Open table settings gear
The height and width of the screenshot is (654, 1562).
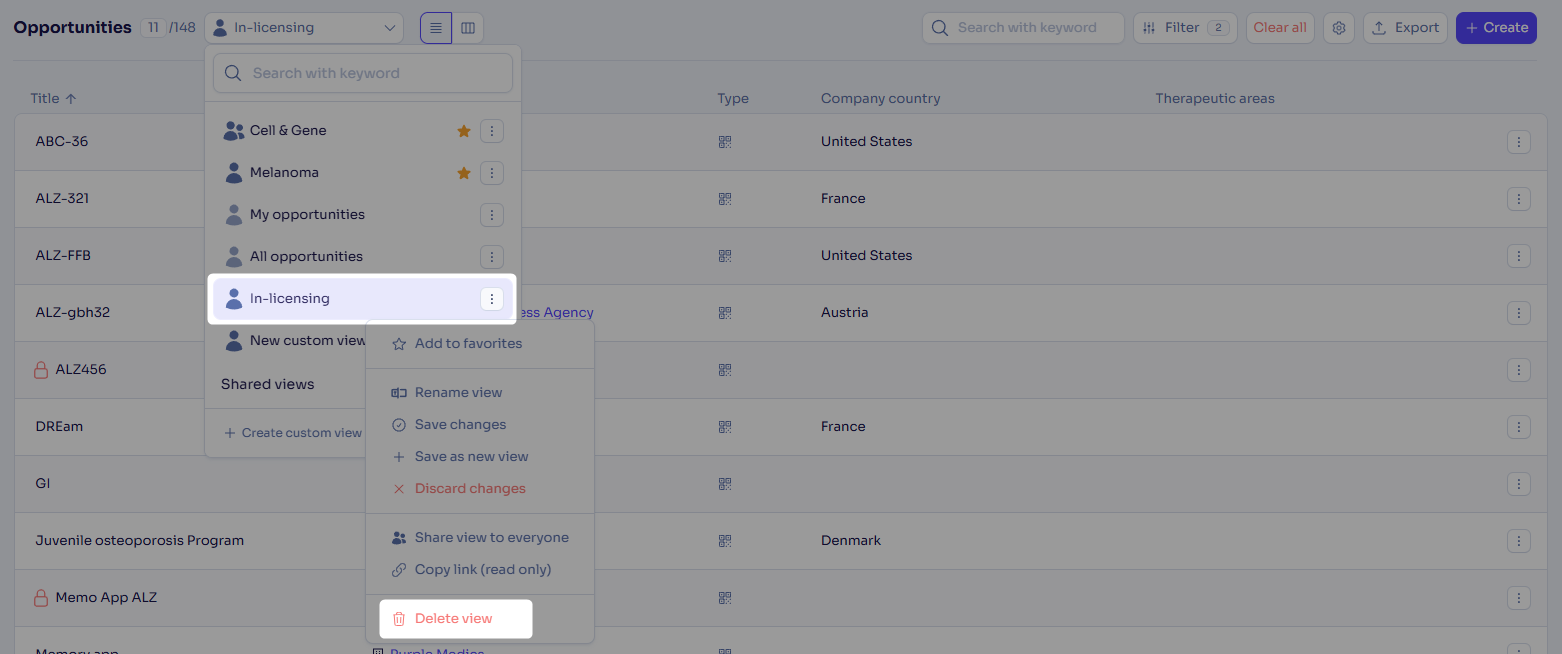(1339, 28)
